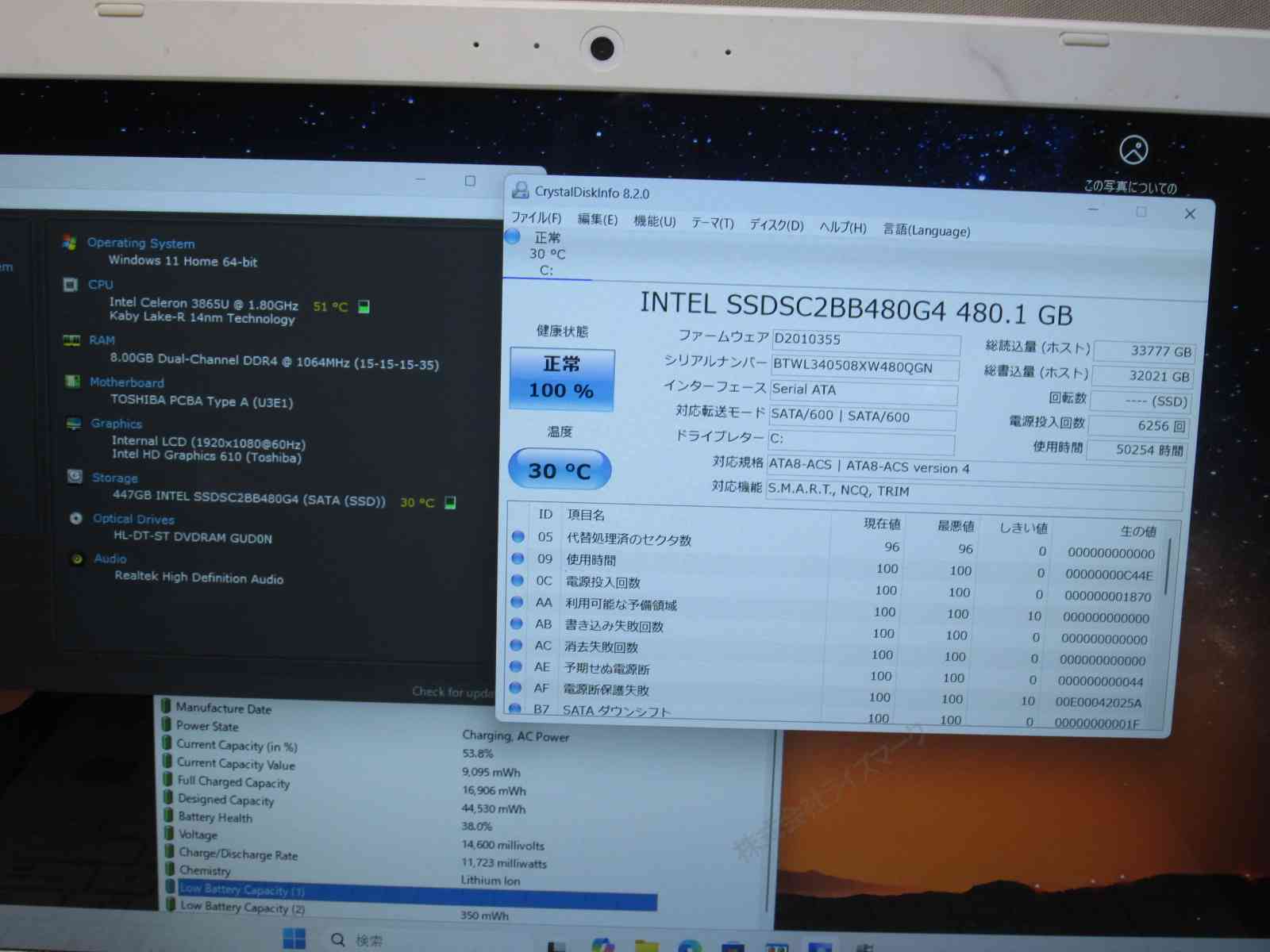Select the Low Battery Capacity (1) row
The width and height of the screenshot is (1270, 952).
pyautogui.click(x=410, y=895)
